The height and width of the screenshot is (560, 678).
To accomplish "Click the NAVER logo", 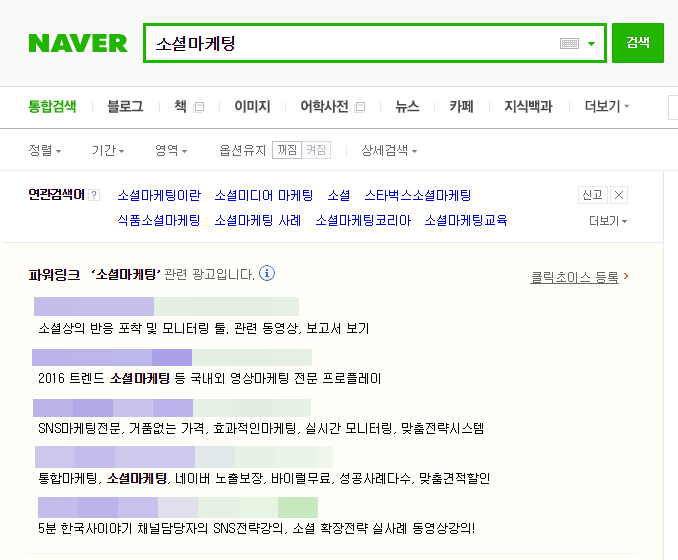I will click(x=78, y=43).
